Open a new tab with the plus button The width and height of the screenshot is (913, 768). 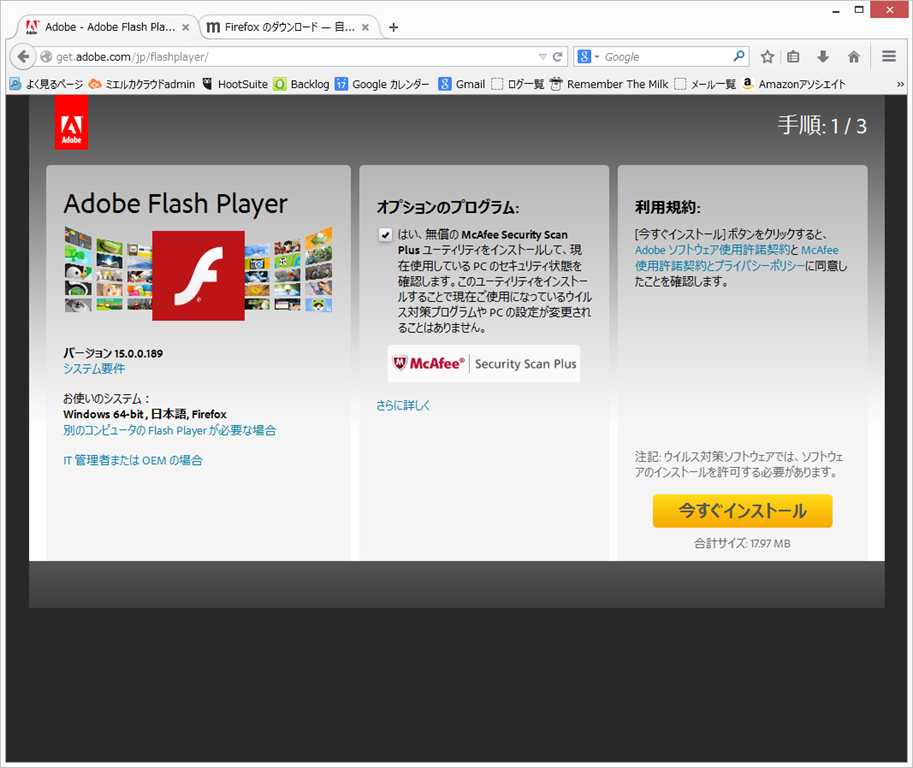394,27
